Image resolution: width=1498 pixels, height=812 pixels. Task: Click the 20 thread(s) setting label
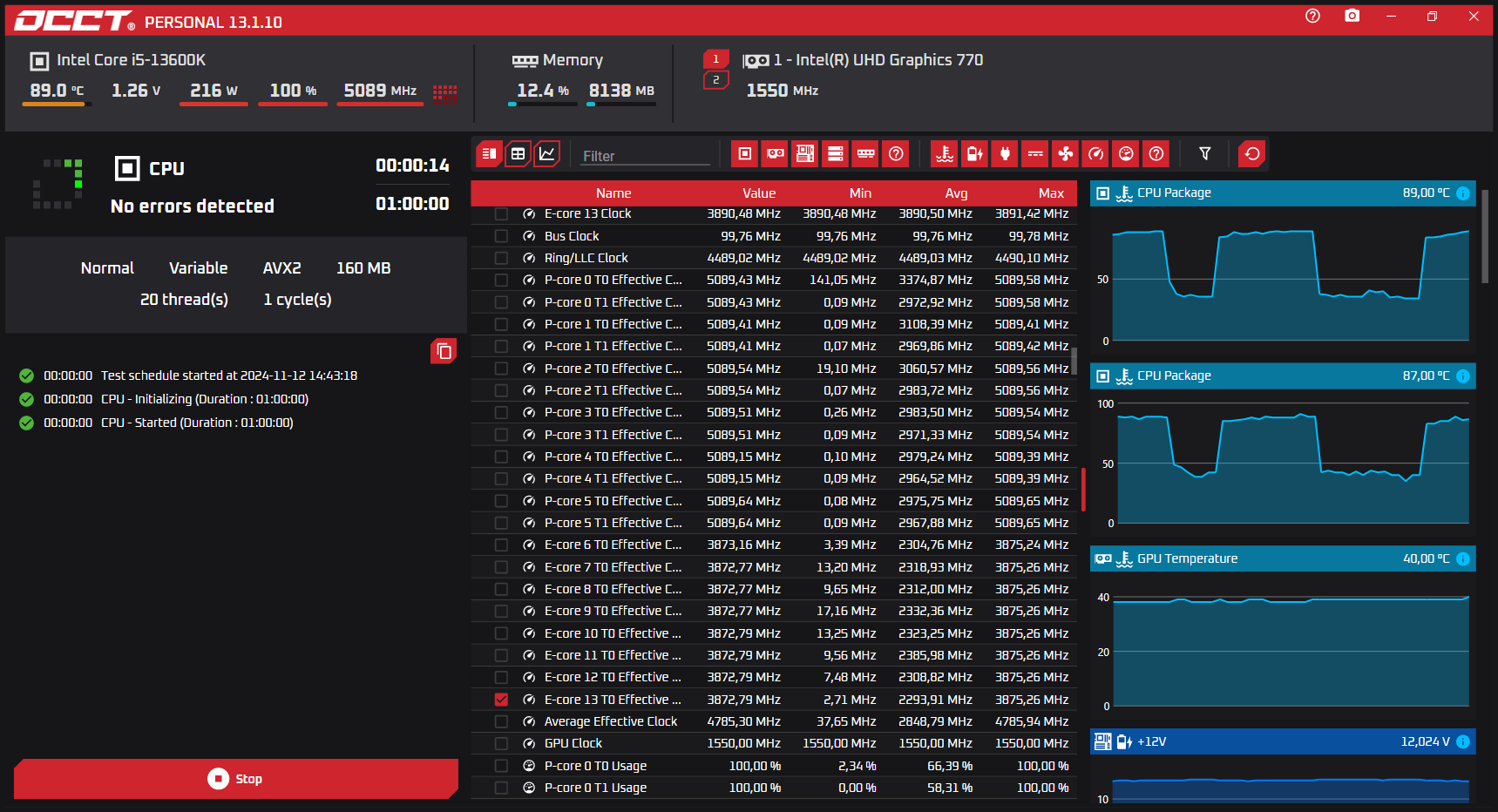[184, 300]
